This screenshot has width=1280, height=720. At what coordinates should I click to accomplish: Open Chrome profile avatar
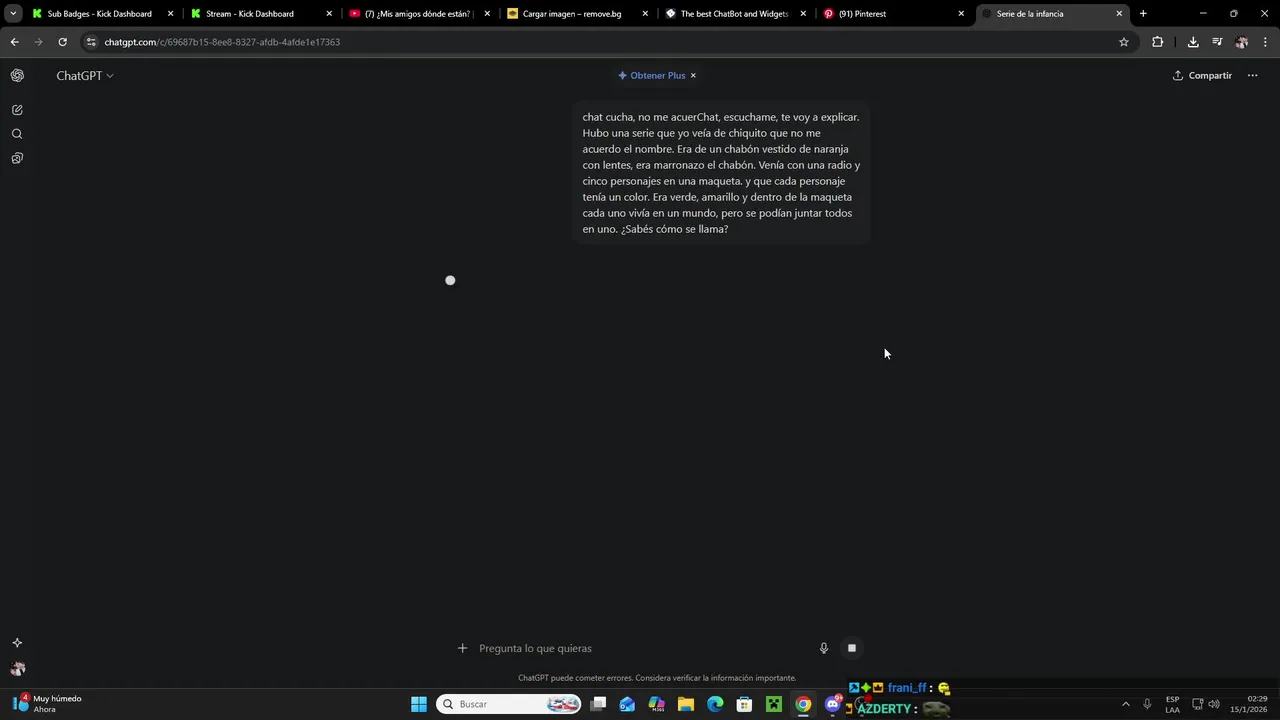1242,42
